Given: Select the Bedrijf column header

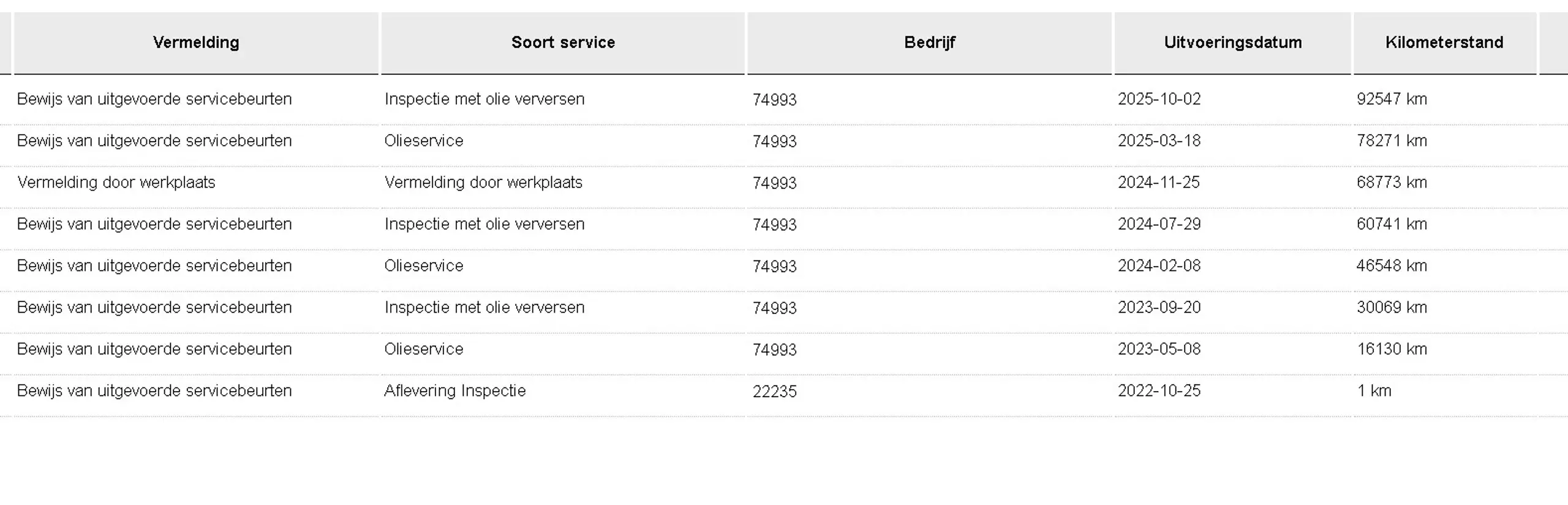Looking at the screenshot, I should pyautogui.click(x=929, y=43).
